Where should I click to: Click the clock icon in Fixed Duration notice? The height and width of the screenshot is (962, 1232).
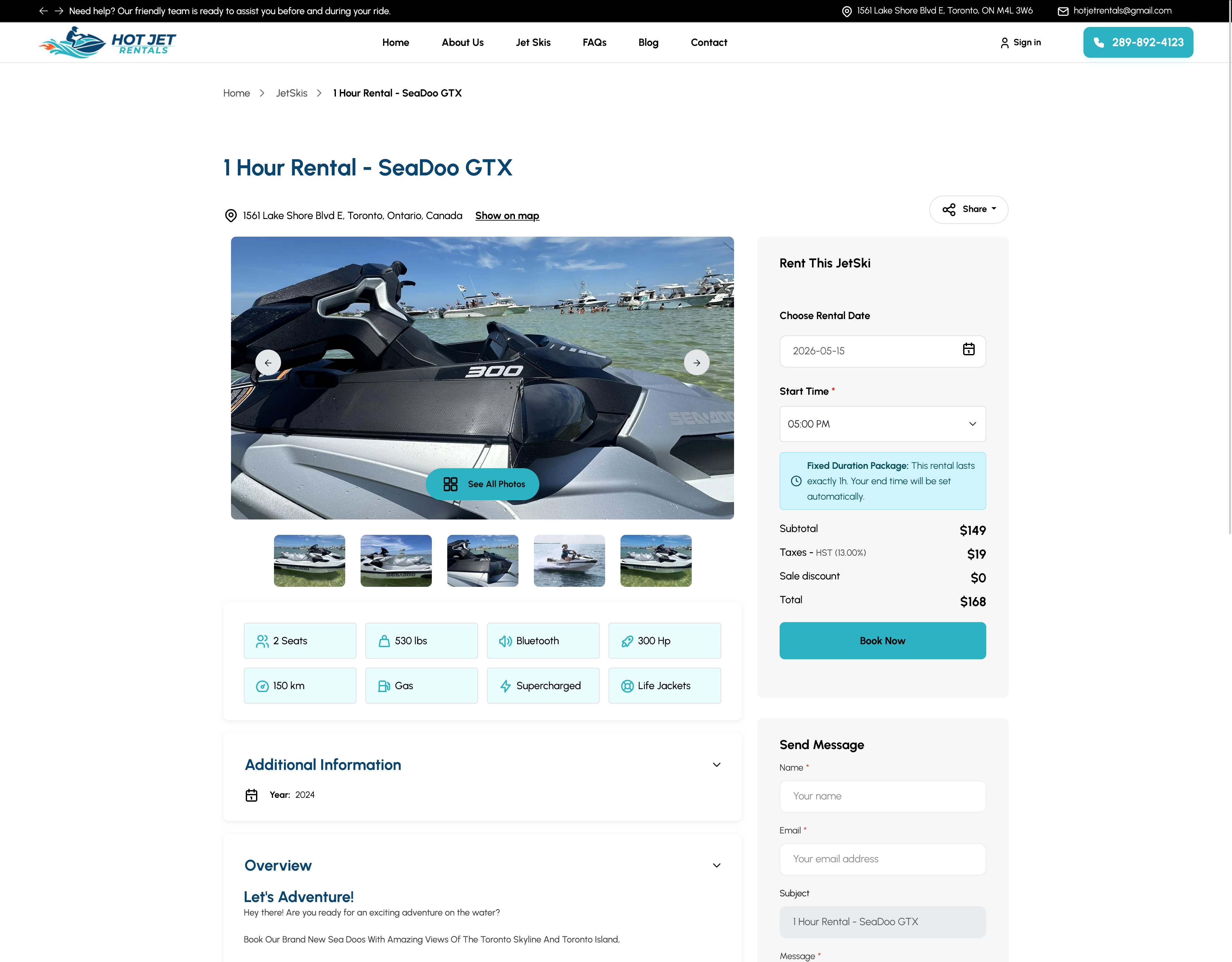point(796,481)
